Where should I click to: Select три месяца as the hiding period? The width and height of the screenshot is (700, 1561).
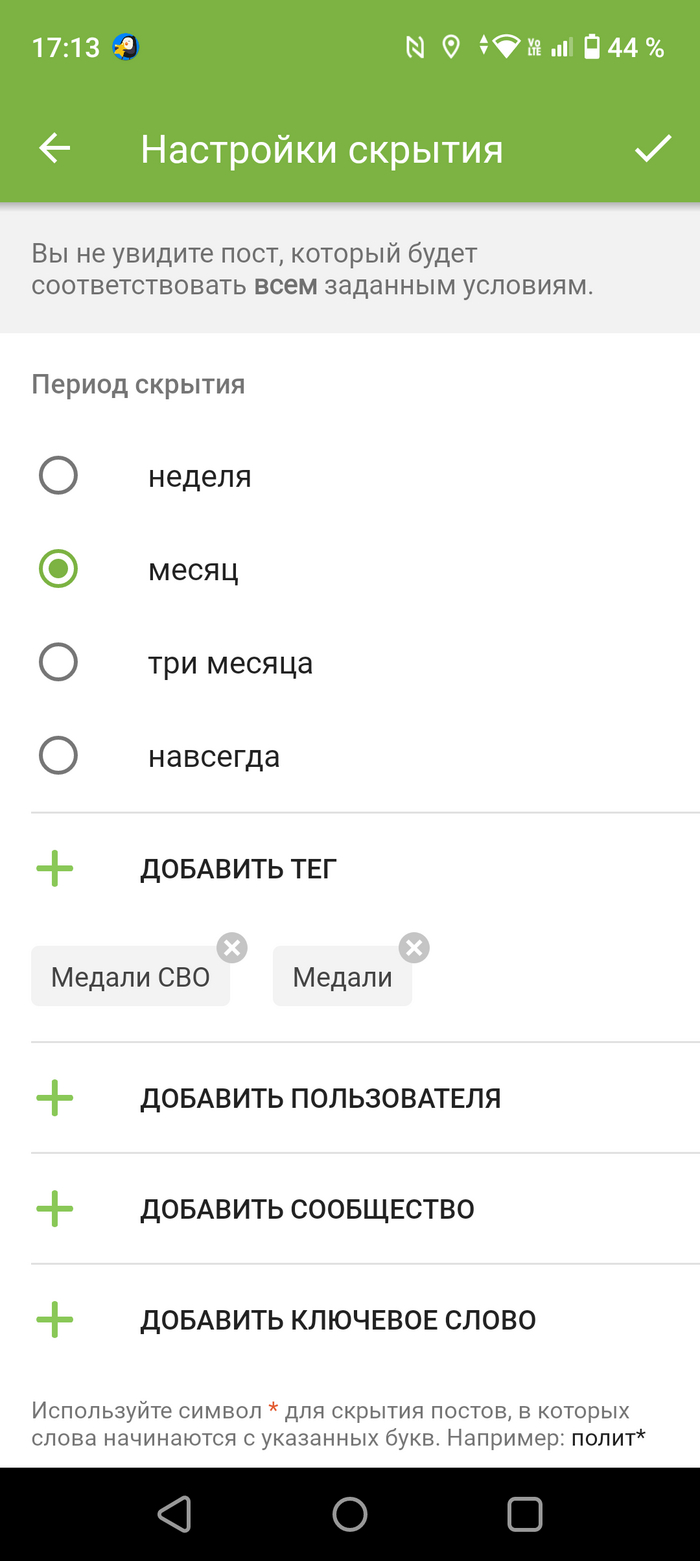tap(57, 661)
